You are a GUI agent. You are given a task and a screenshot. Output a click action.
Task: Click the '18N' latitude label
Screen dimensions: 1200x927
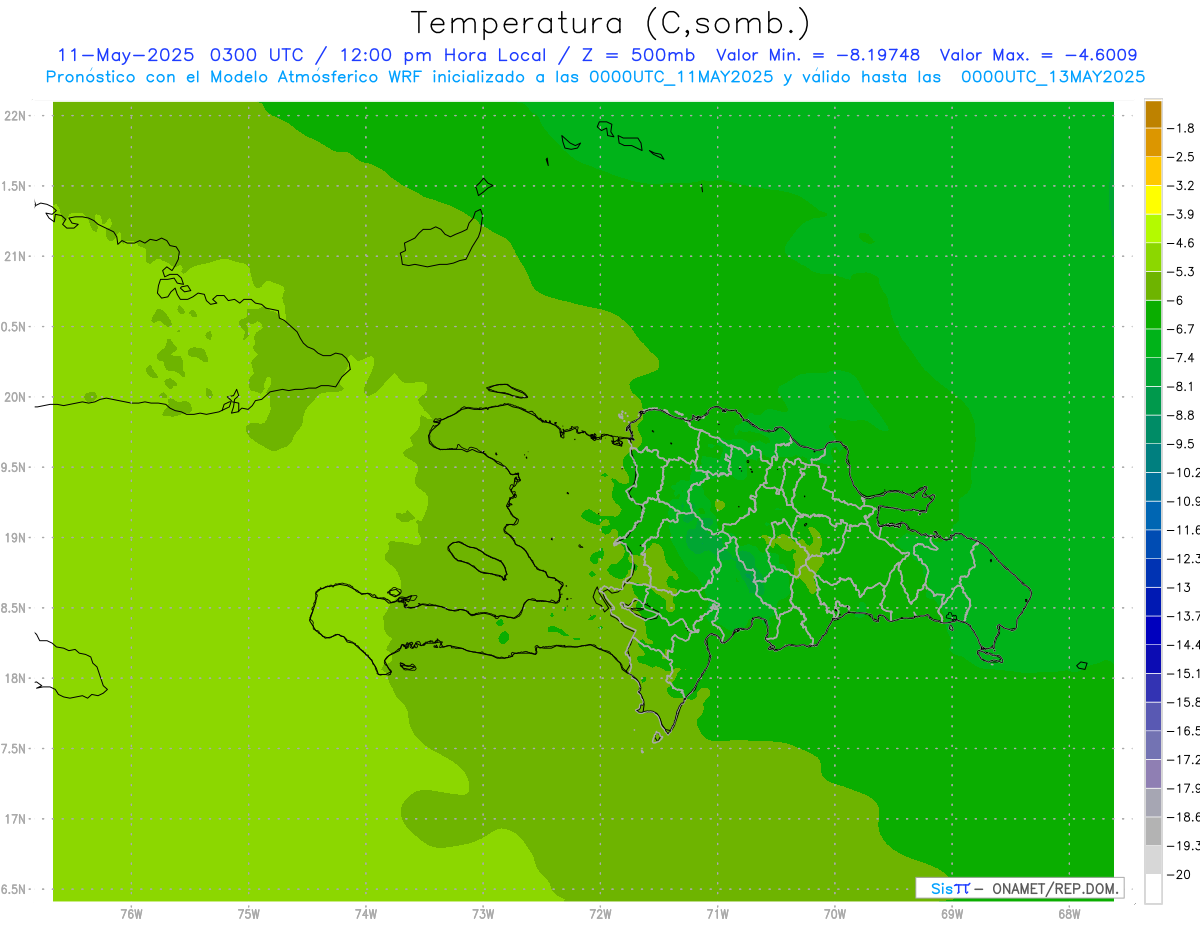(16, 679)
